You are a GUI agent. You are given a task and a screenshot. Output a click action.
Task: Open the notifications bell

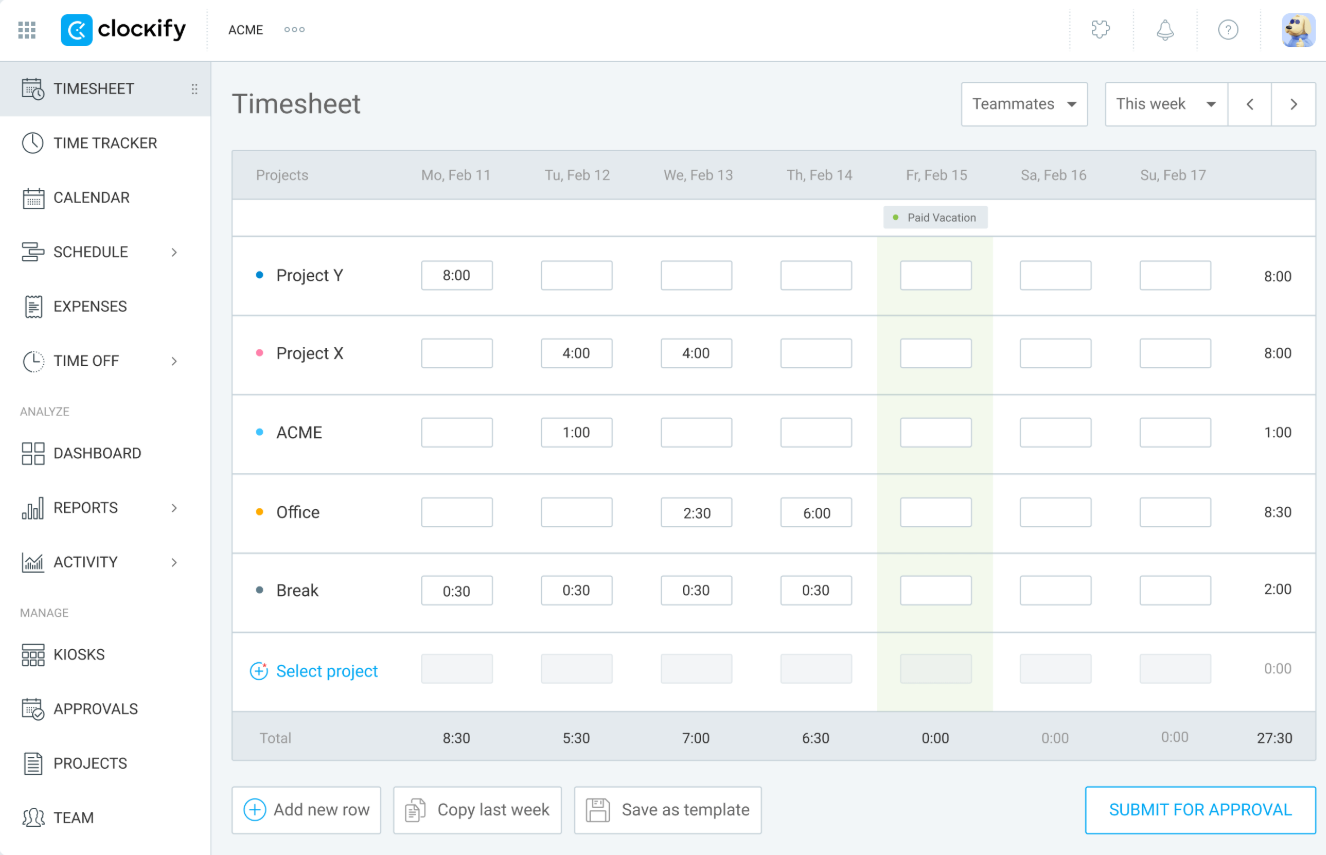pos(1165,30)
